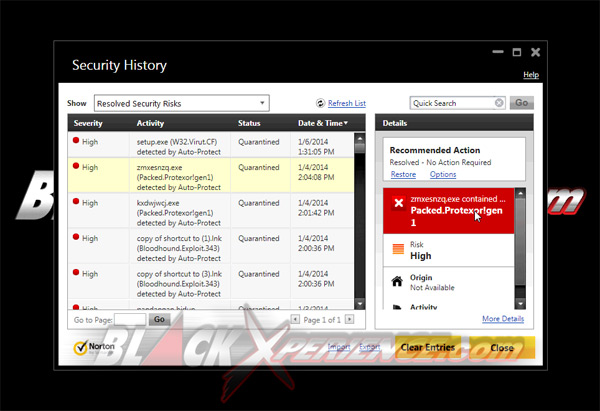600x411 pixels.
Task: Click red severity dot for shortcut (3).lnk row
Action: [x=76, y=272]
